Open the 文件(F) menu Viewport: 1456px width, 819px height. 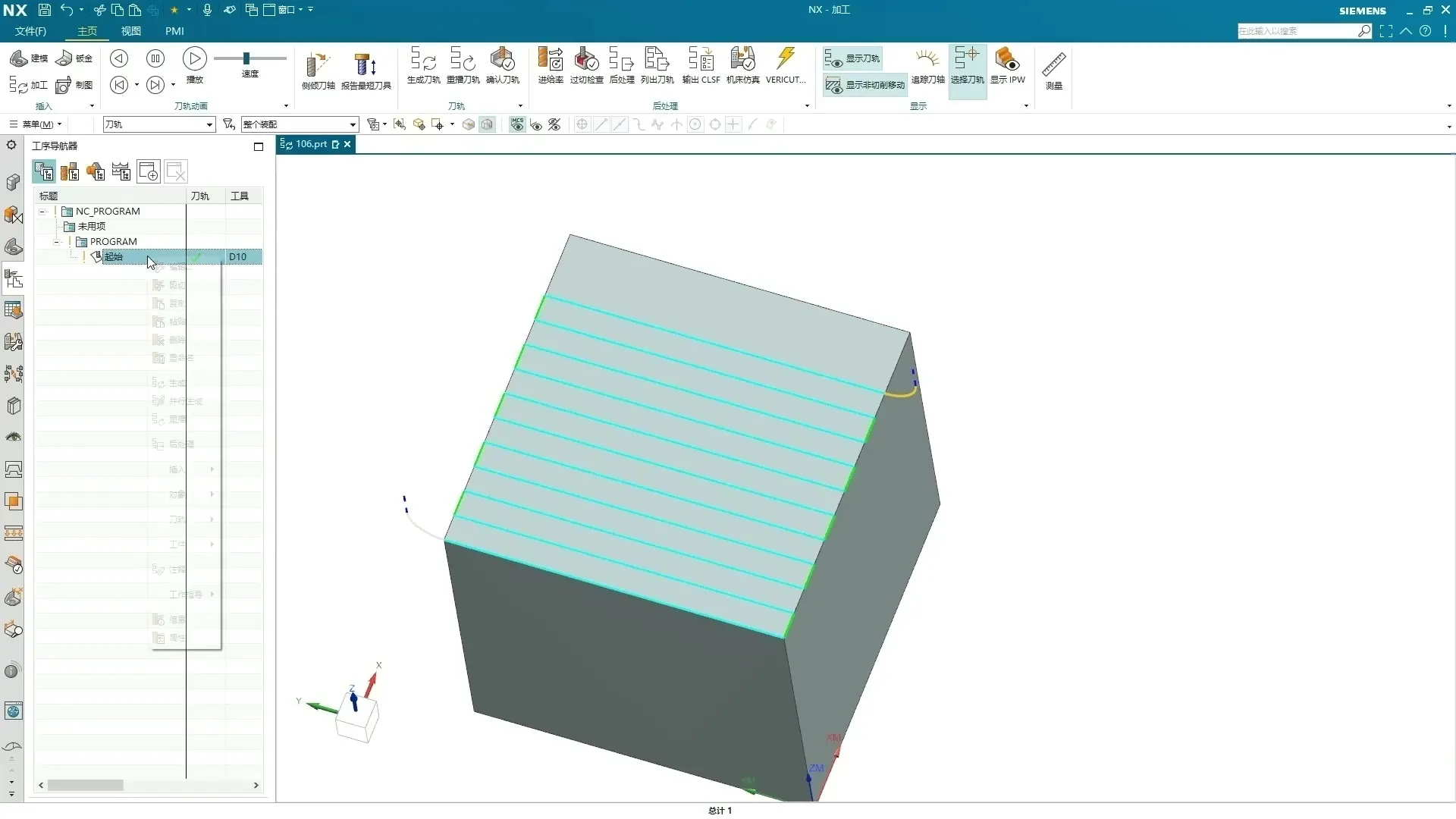(x=30, y=31)
